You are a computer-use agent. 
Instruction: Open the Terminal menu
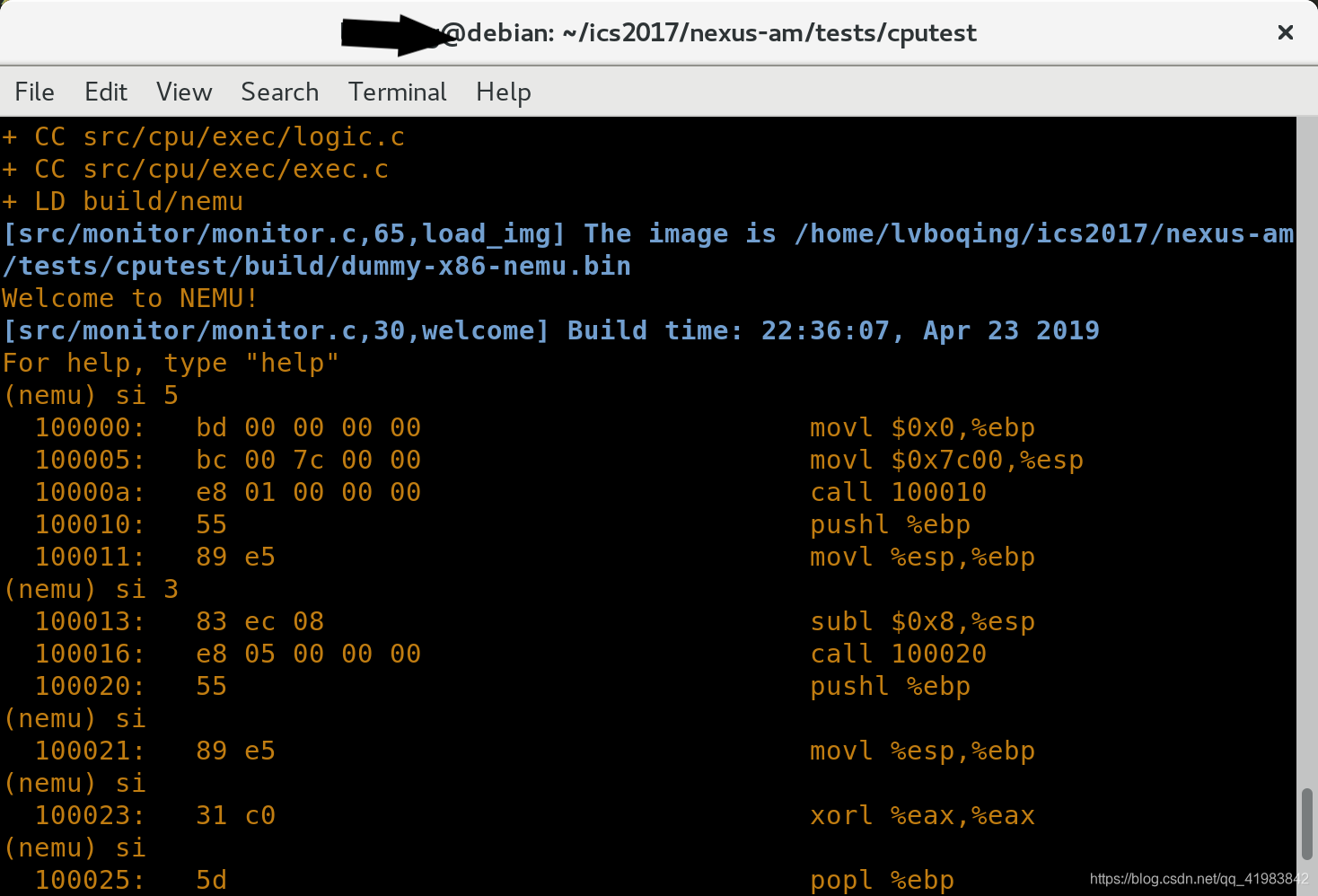click(x=398, y=92)
